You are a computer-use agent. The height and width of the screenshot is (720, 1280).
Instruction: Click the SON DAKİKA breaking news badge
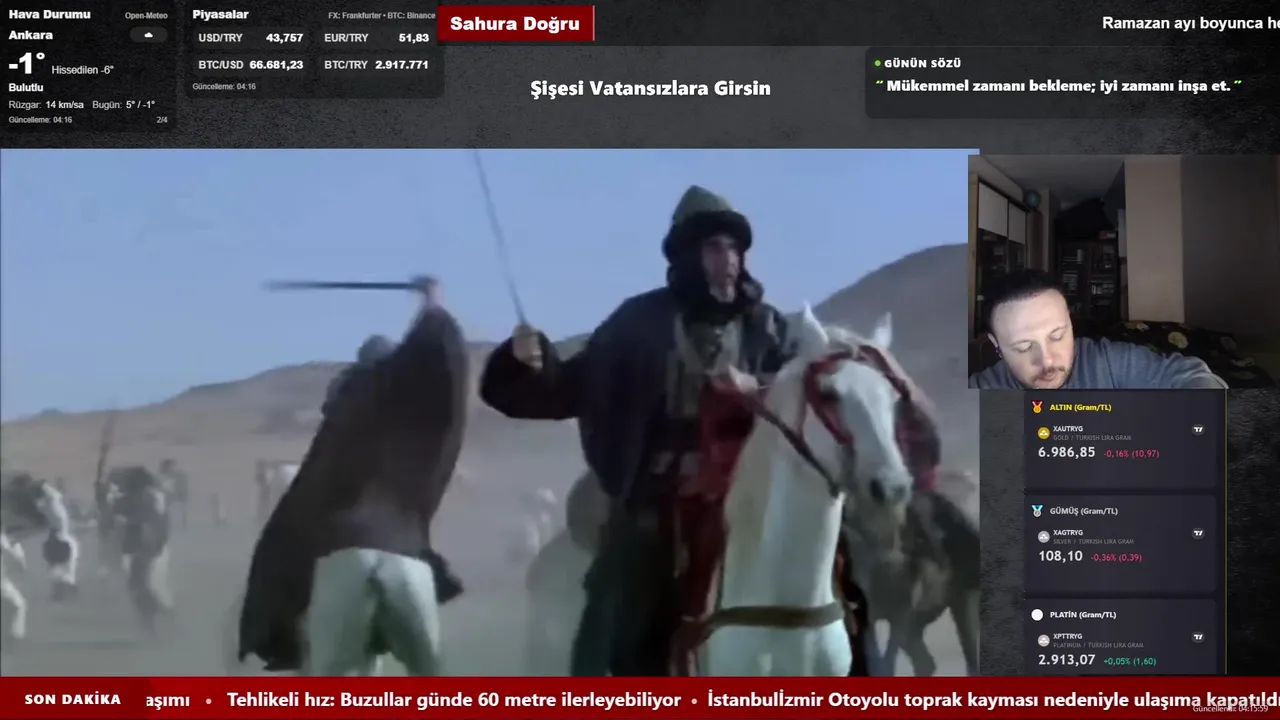pos(73,700)
